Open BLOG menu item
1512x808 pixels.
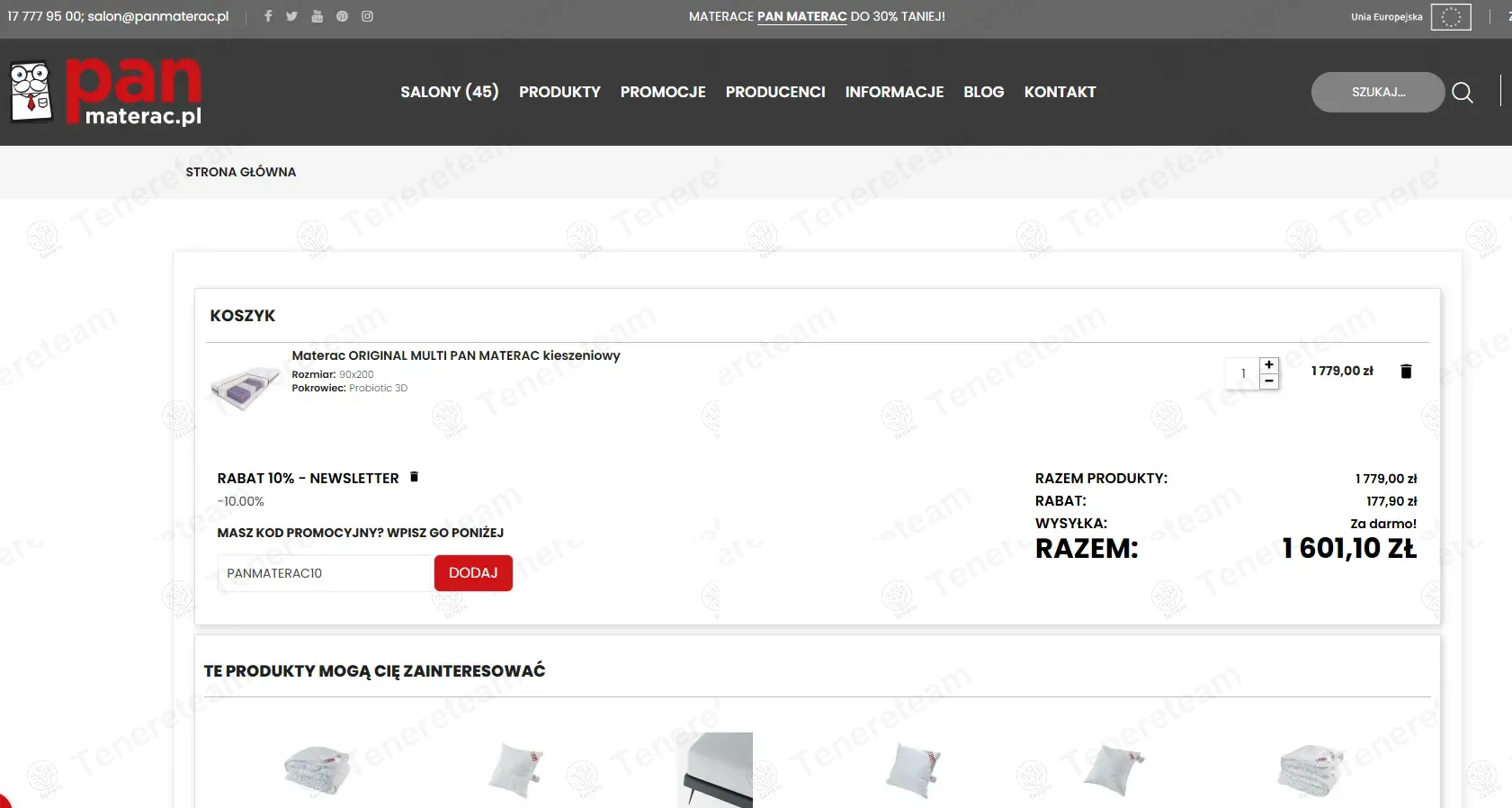pos(984,92)
